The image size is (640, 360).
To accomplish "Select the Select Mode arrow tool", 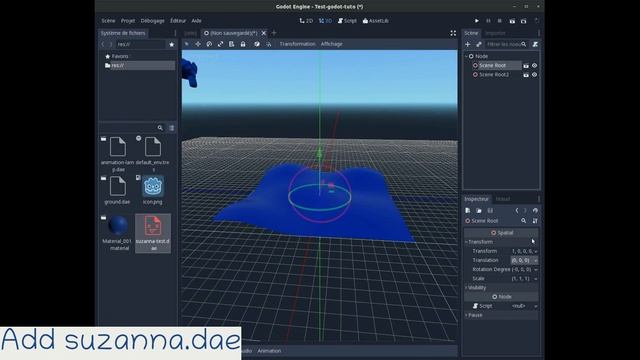I will 187,44.
